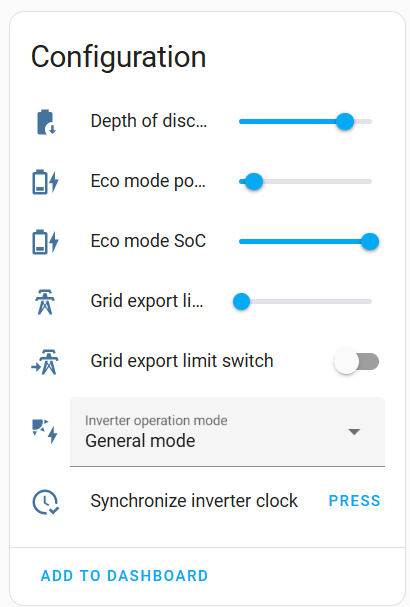Viewport: 410px width, 607px height.
Task: Click the Depth of discharge slider handle
Action: (345, 122)
